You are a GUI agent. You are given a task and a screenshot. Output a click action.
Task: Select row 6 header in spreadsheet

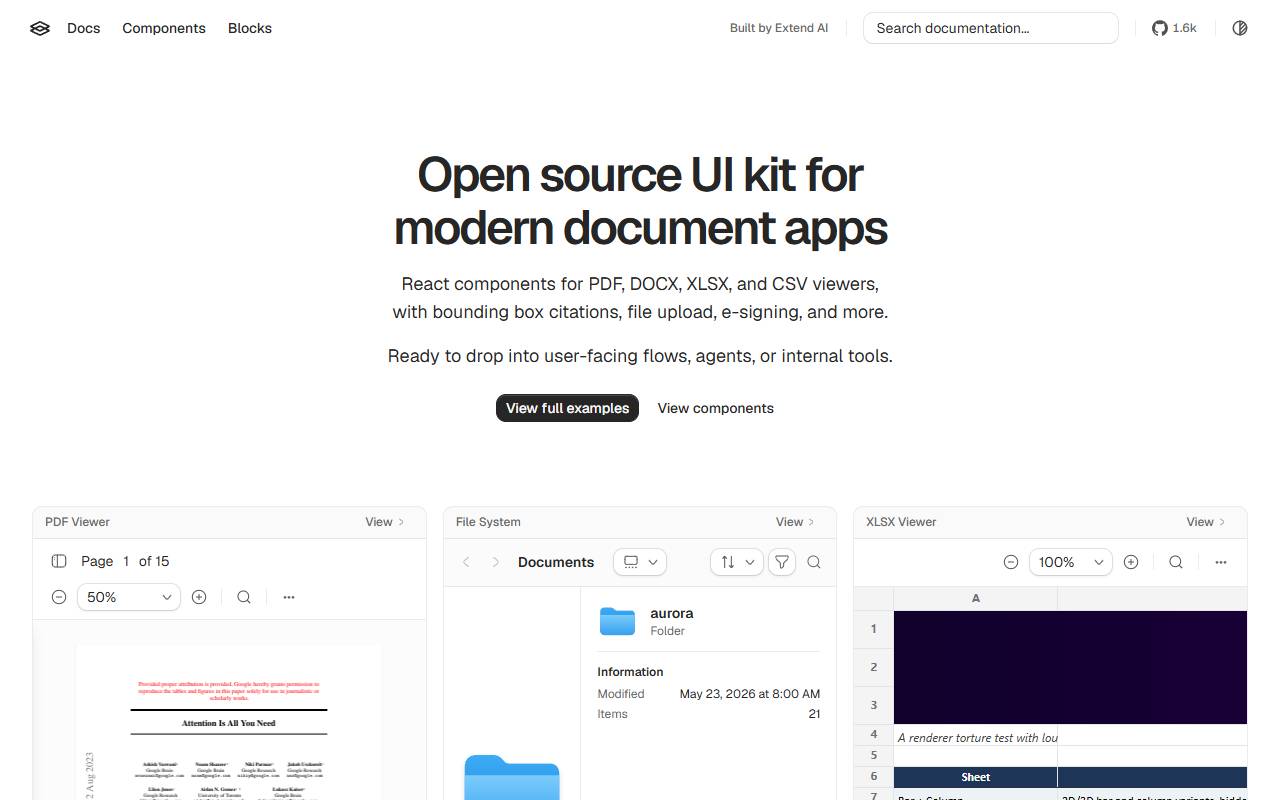pos(874,777)
